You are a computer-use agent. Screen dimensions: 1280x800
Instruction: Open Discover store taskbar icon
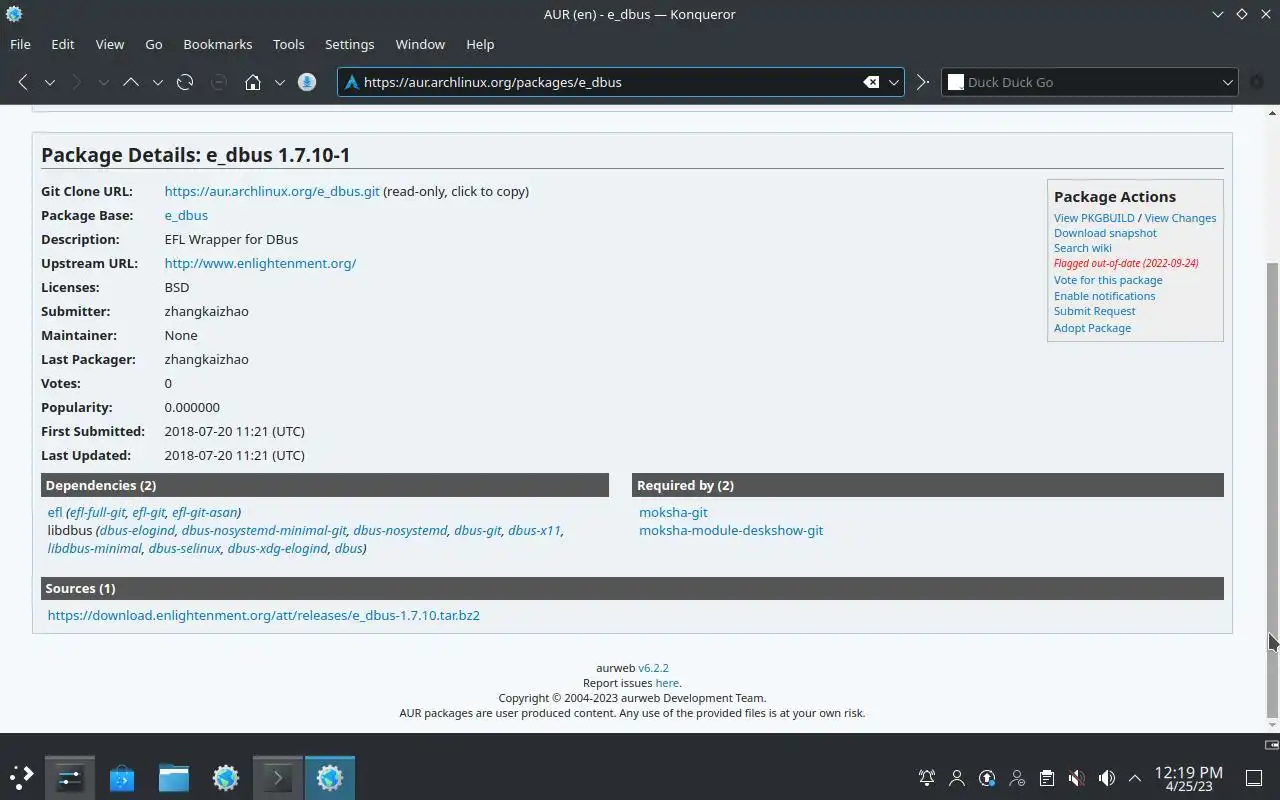click(x=121, y=777)
